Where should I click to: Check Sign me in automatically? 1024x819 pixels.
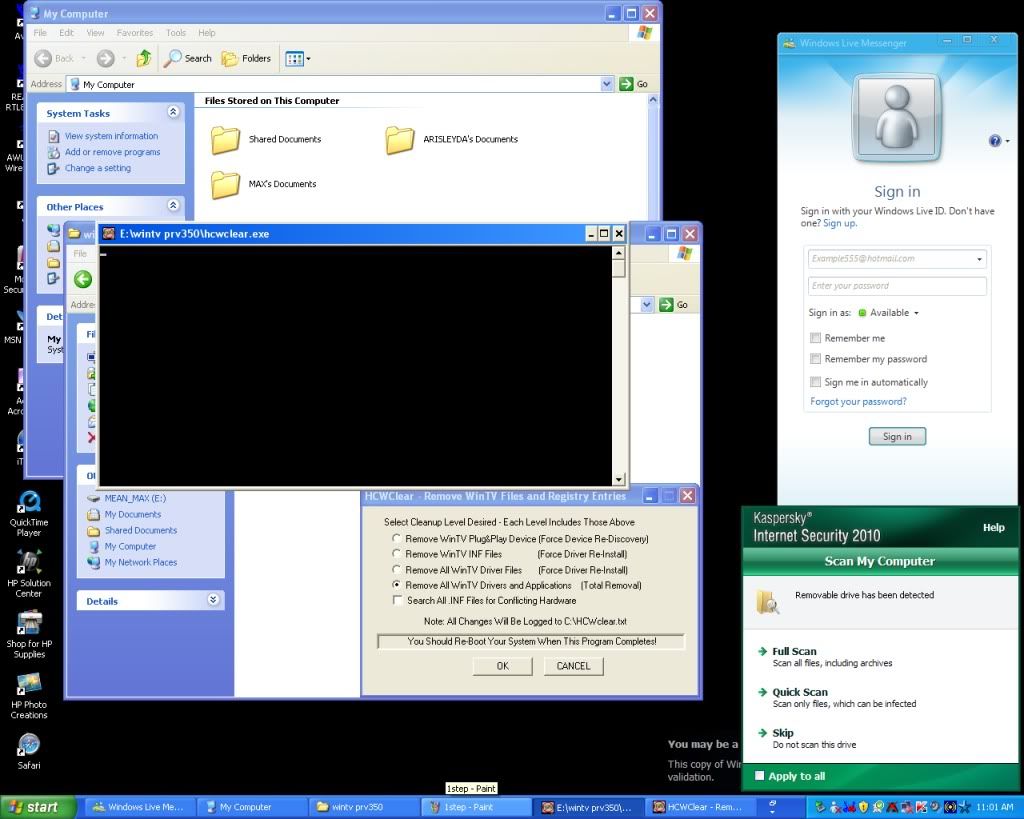point(815,382)
